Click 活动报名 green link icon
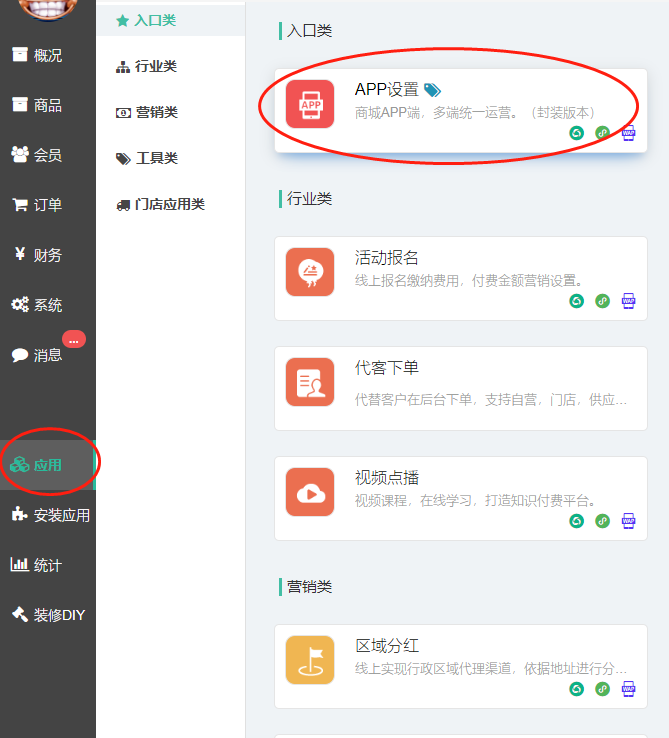 [603, 301]
